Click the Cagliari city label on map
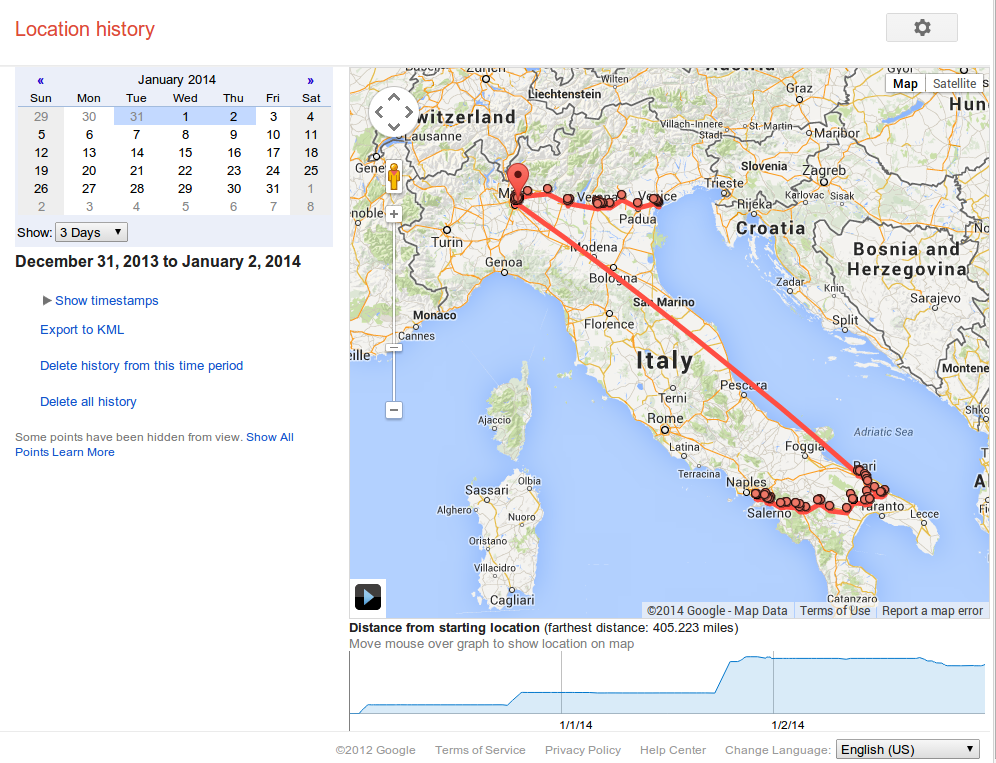This screenshot has width=996, height=763. (x=512, y=600)
